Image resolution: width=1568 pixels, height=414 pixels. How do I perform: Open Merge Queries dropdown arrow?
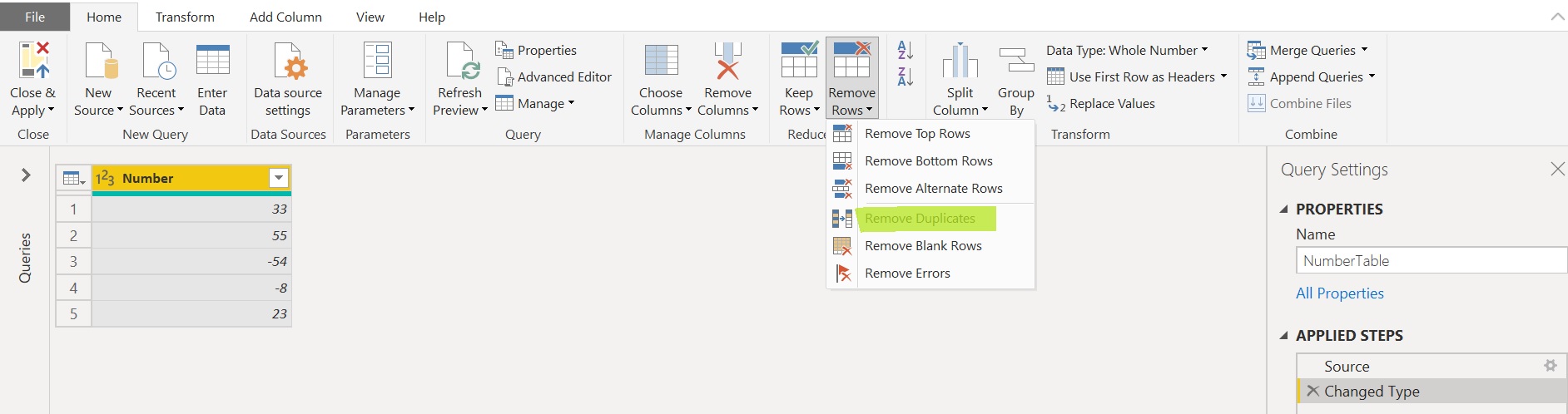coord(1364,50)
